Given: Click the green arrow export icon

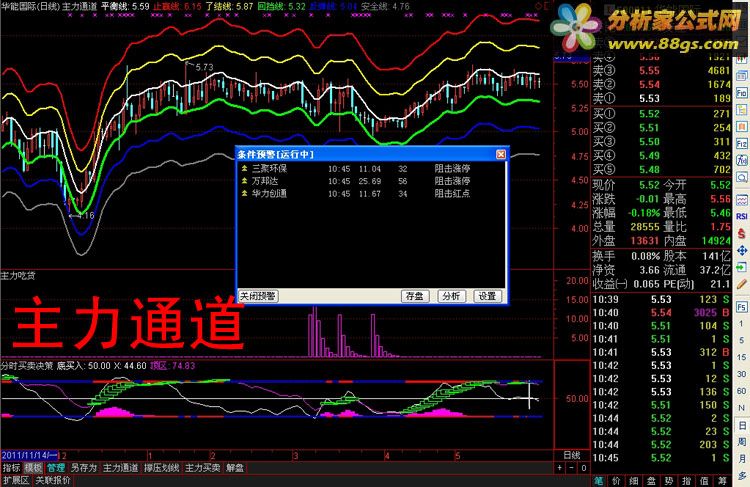Looking at the screenshot, I should tap(741, 267).
